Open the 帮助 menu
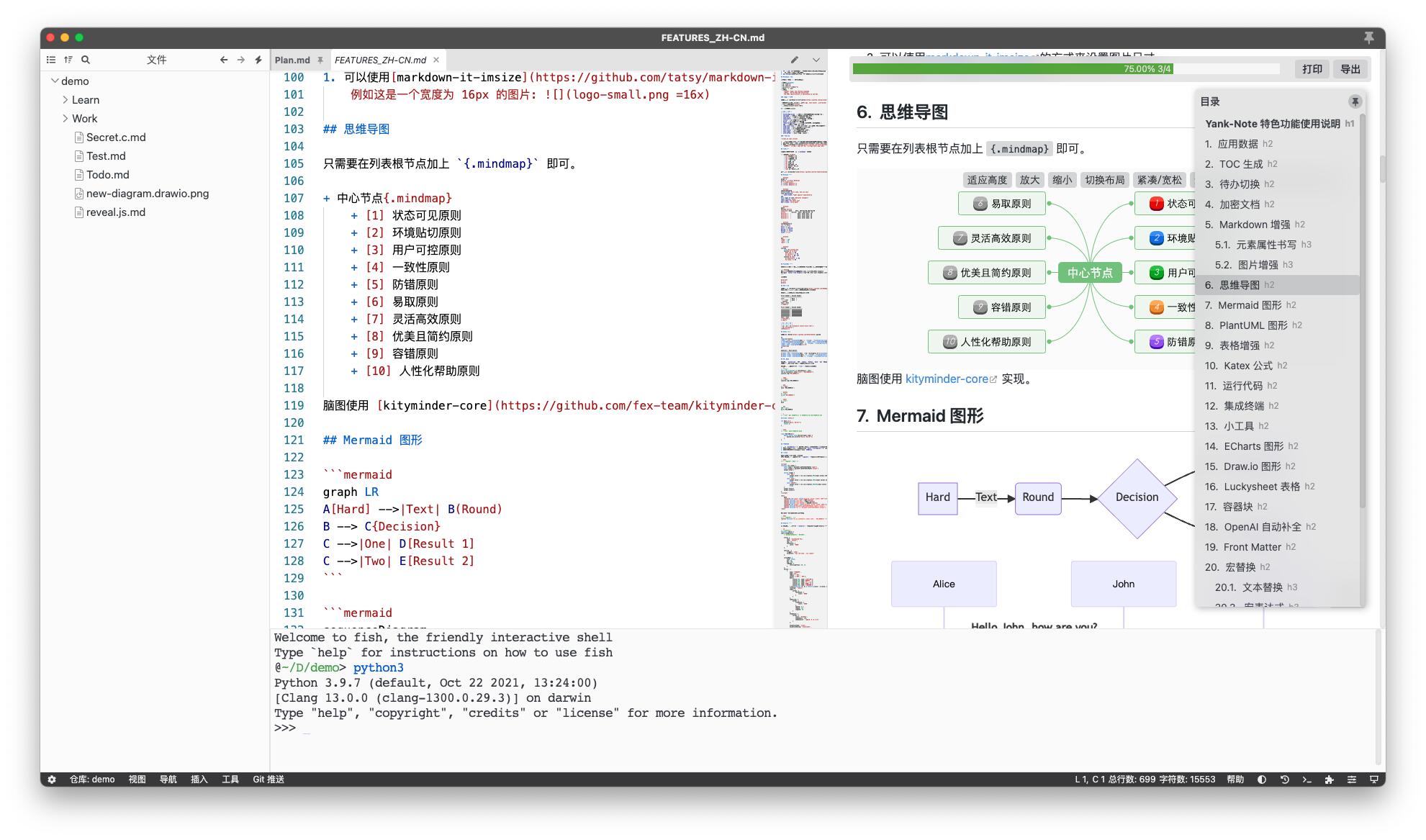 1235,779
